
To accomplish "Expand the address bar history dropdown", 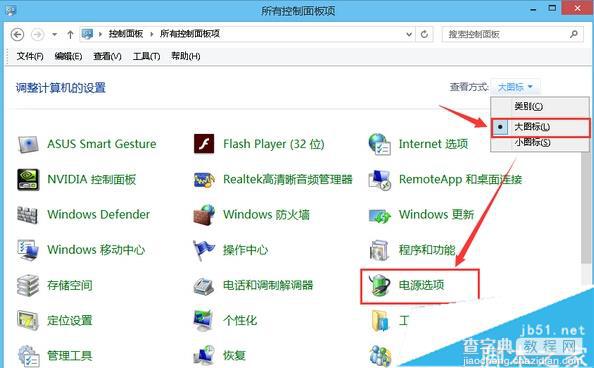I will [x=409, y=34].
